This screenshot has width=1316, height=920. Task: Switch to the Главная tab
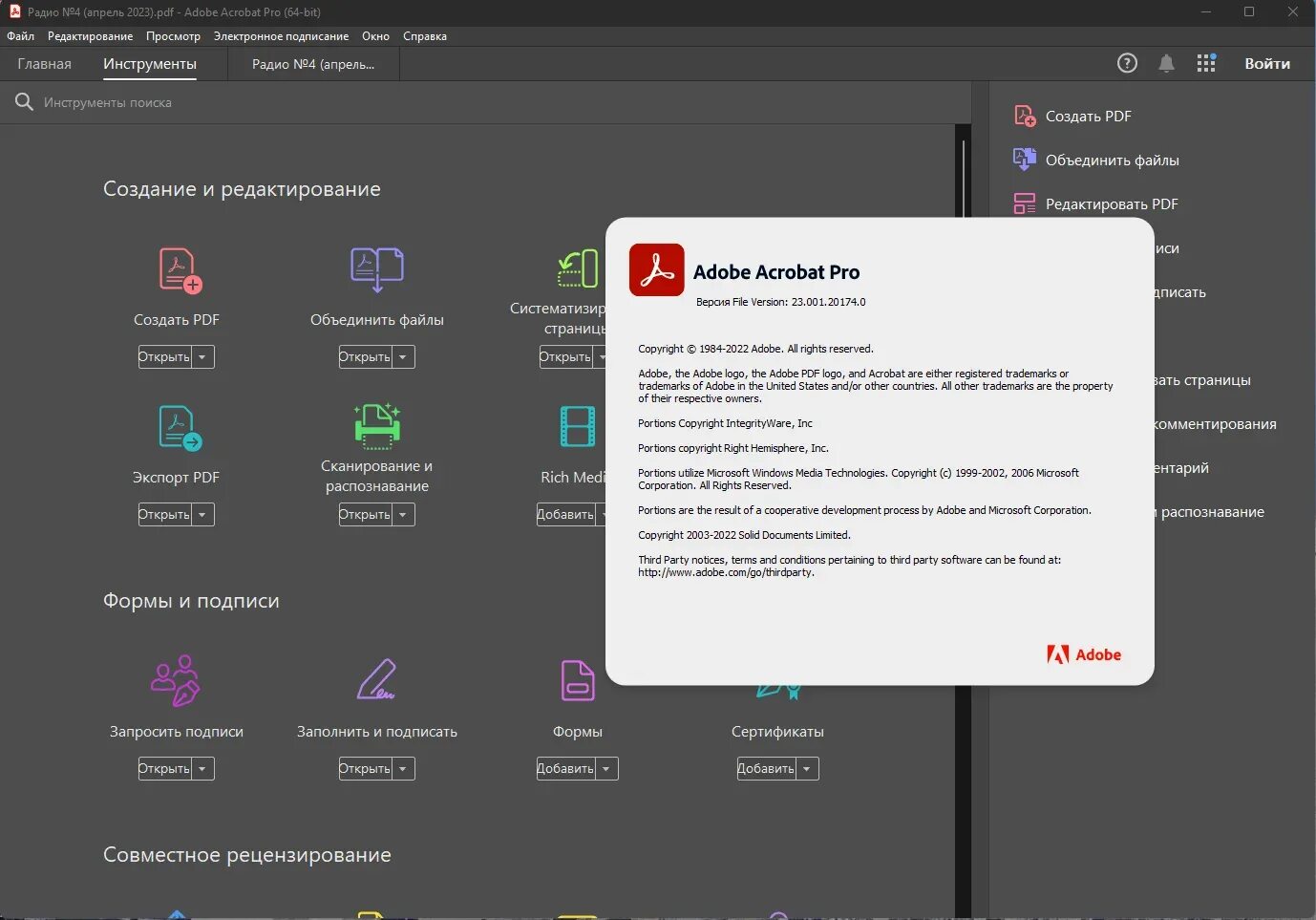coord(44,64)
